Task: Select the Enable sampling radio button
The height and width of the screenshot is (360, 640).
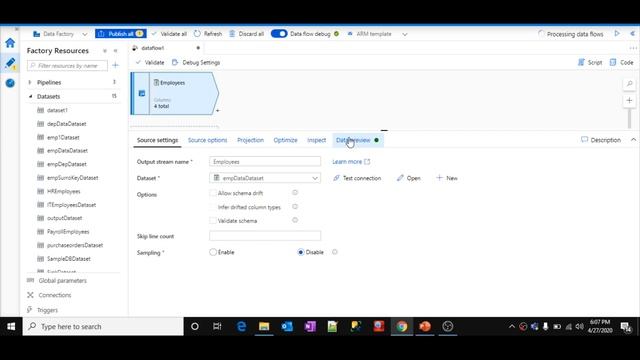Action: [x=213, y=252]
